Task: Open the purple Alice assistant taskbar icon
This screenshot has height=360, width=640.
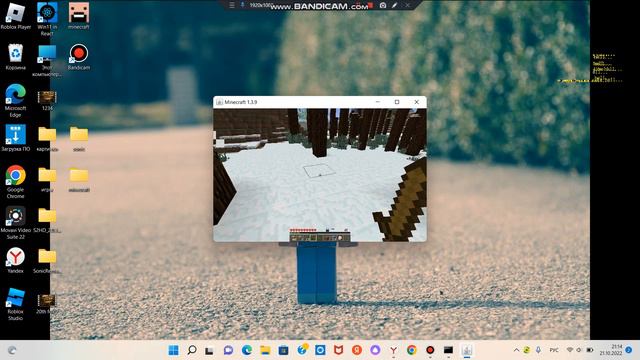Action: pos(375,350)
